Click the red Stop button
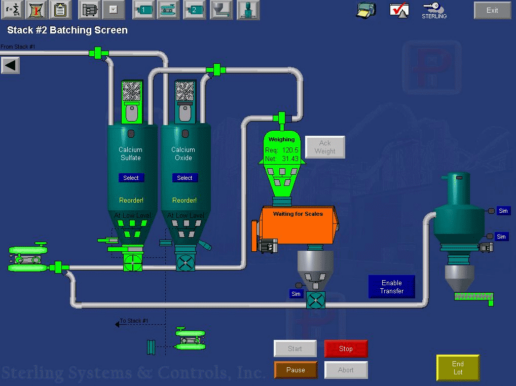The height and width of the screenshot is (386, 516). 346,349
